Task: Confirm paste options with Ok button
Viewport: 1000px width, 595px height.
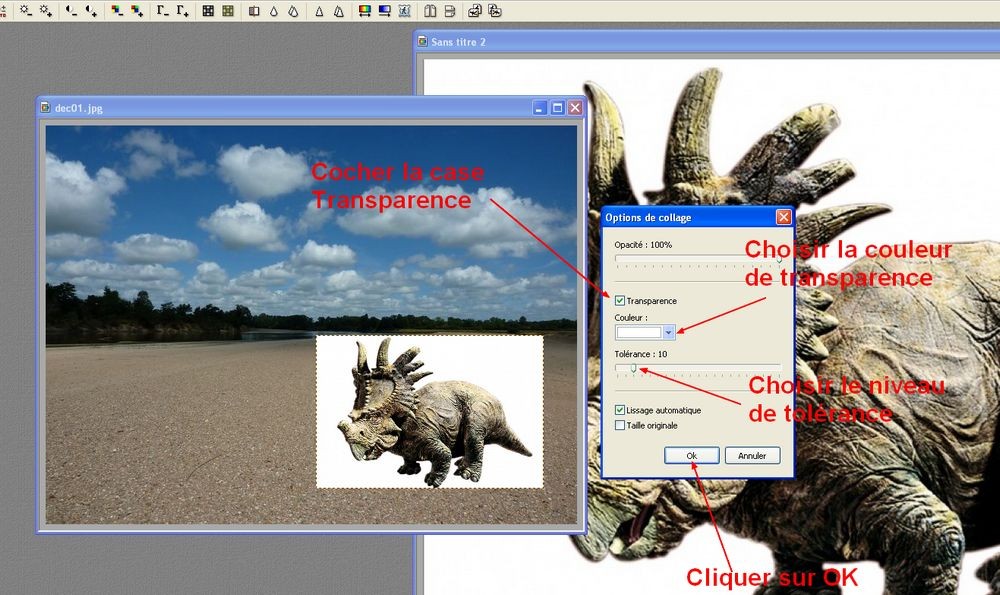Action: point(691,455)
